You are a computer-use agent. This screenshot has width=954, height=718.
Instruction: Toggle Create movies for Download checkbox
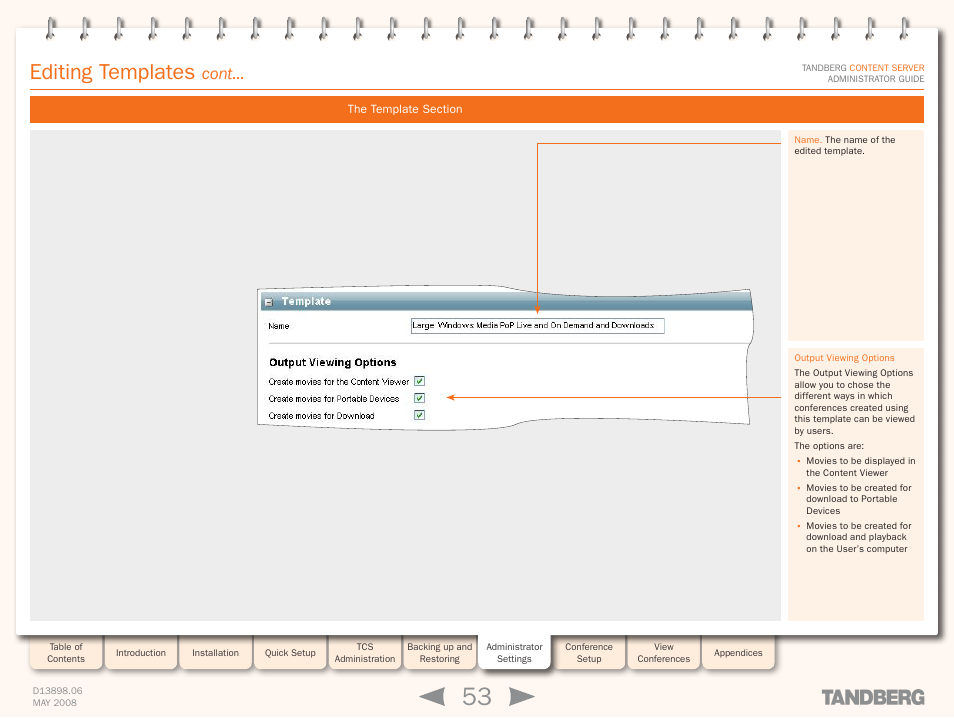pyautogui.click(x=420, y=416)
